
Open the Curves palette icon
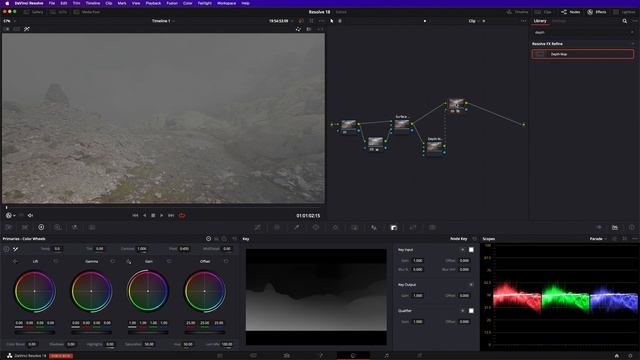[258, 227]
